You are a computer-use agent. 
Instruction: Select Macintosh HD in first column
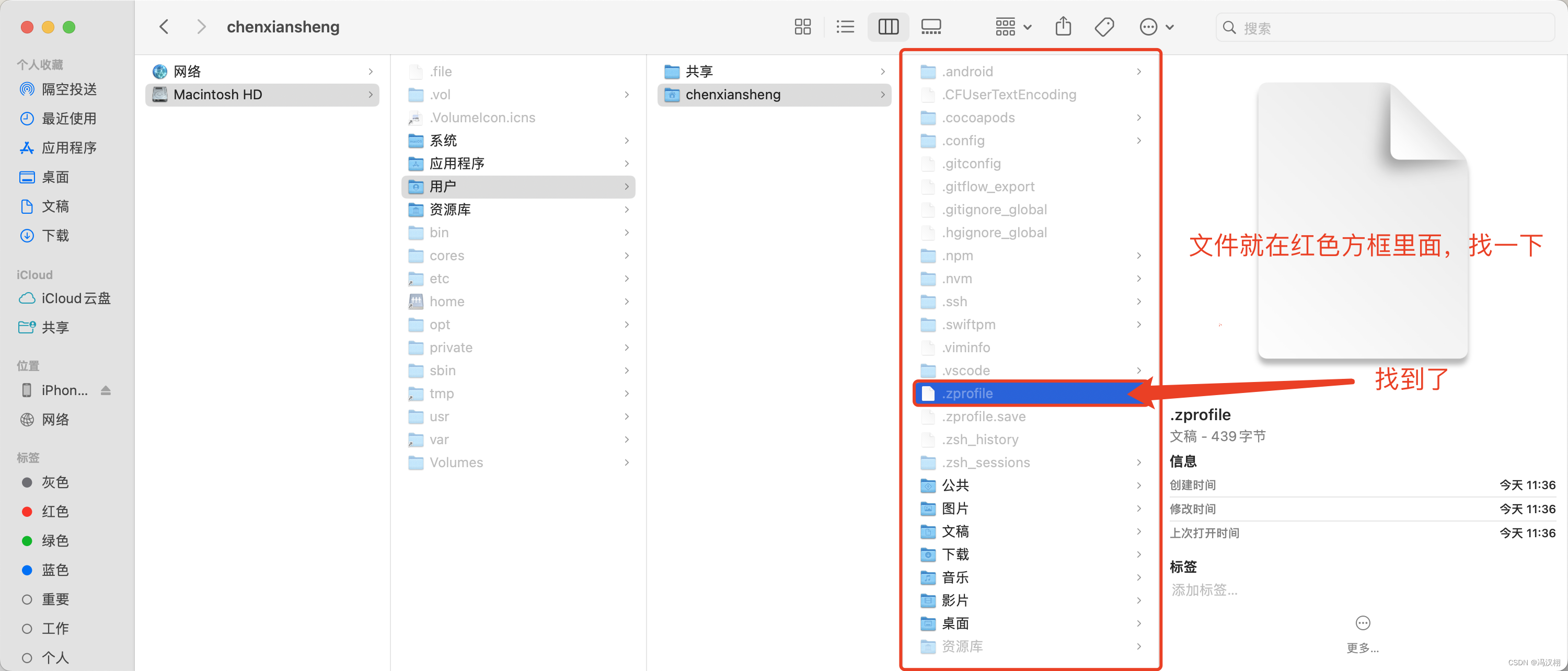pos(262,94)
